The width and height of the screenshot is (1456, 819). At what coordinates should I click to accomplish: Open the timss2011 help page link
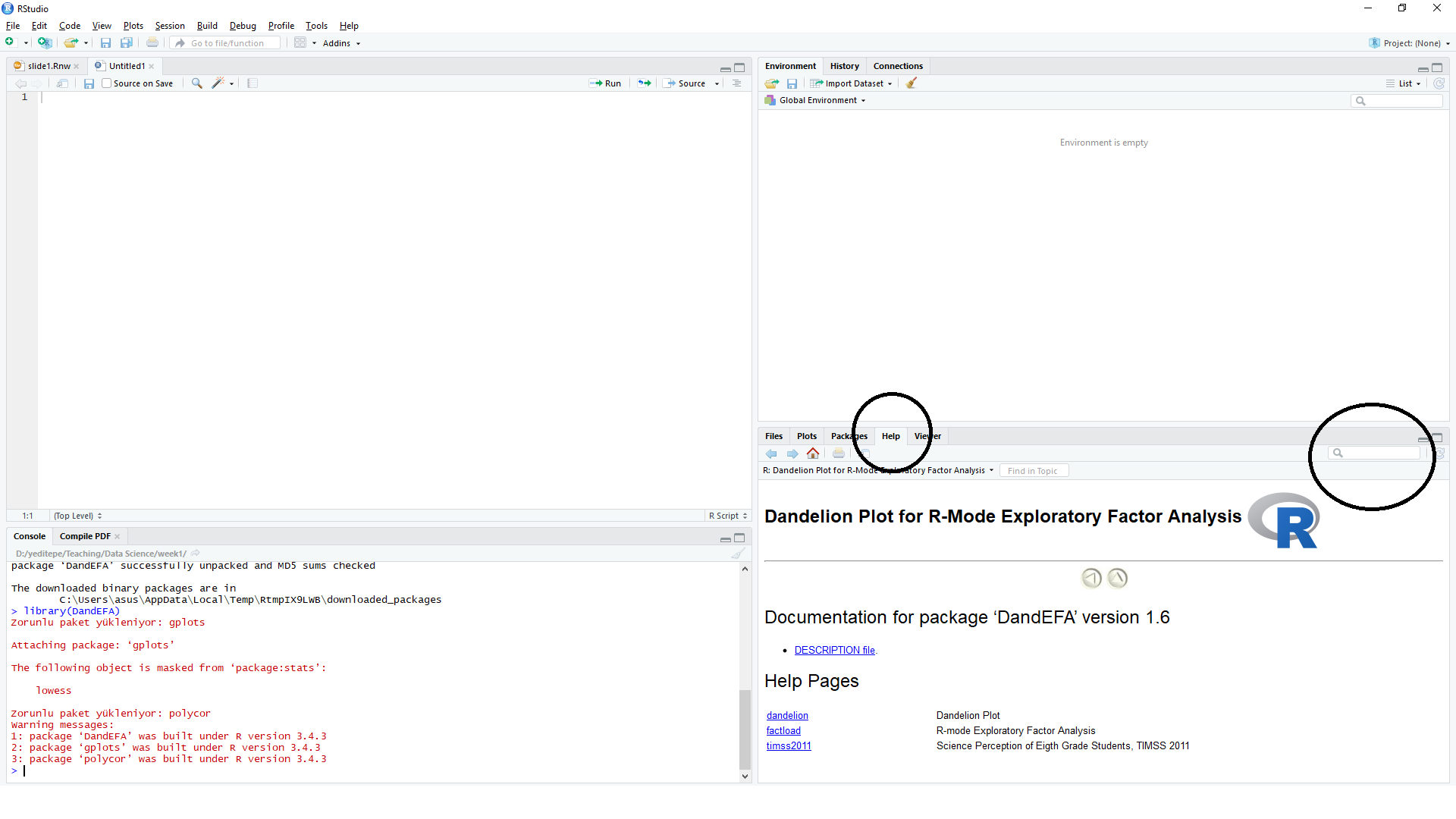789,745
